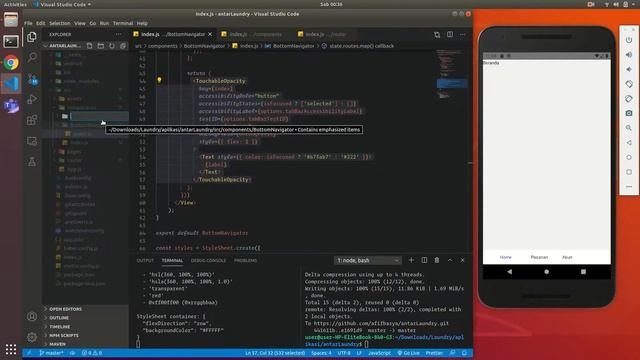Click the emulator volume down button
The height and width of the screenshot is (360, 640).
629,69
